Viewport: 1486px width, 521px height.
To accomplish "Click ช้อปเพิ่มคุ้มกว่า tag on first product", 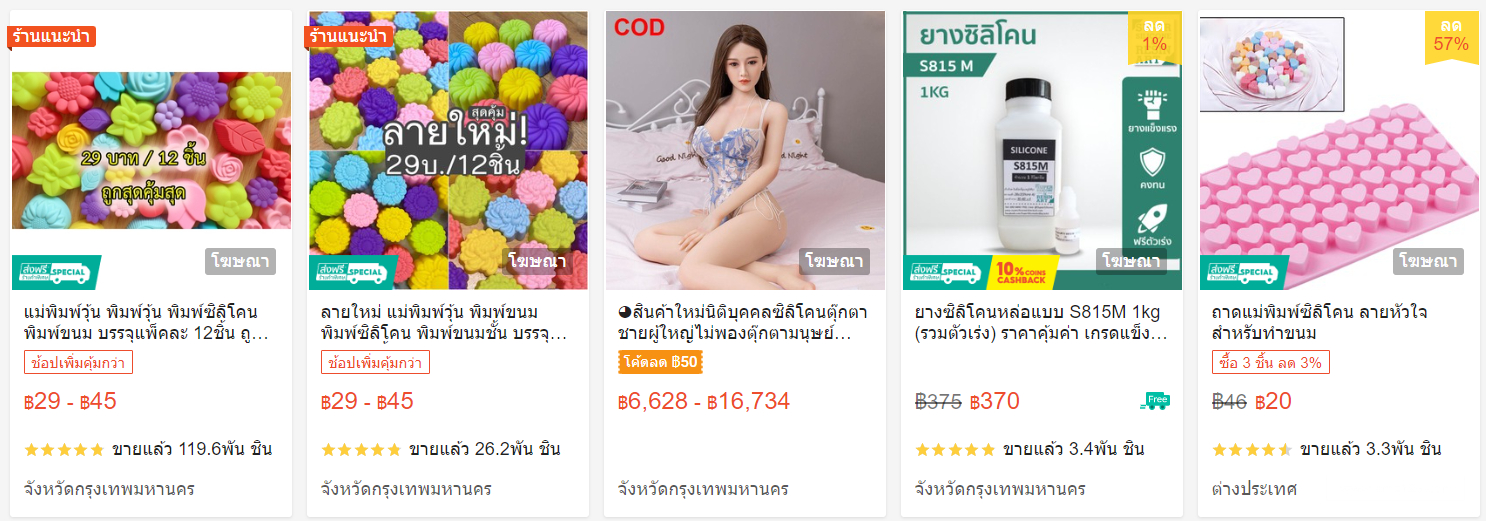I will click(x=78, y=362).
